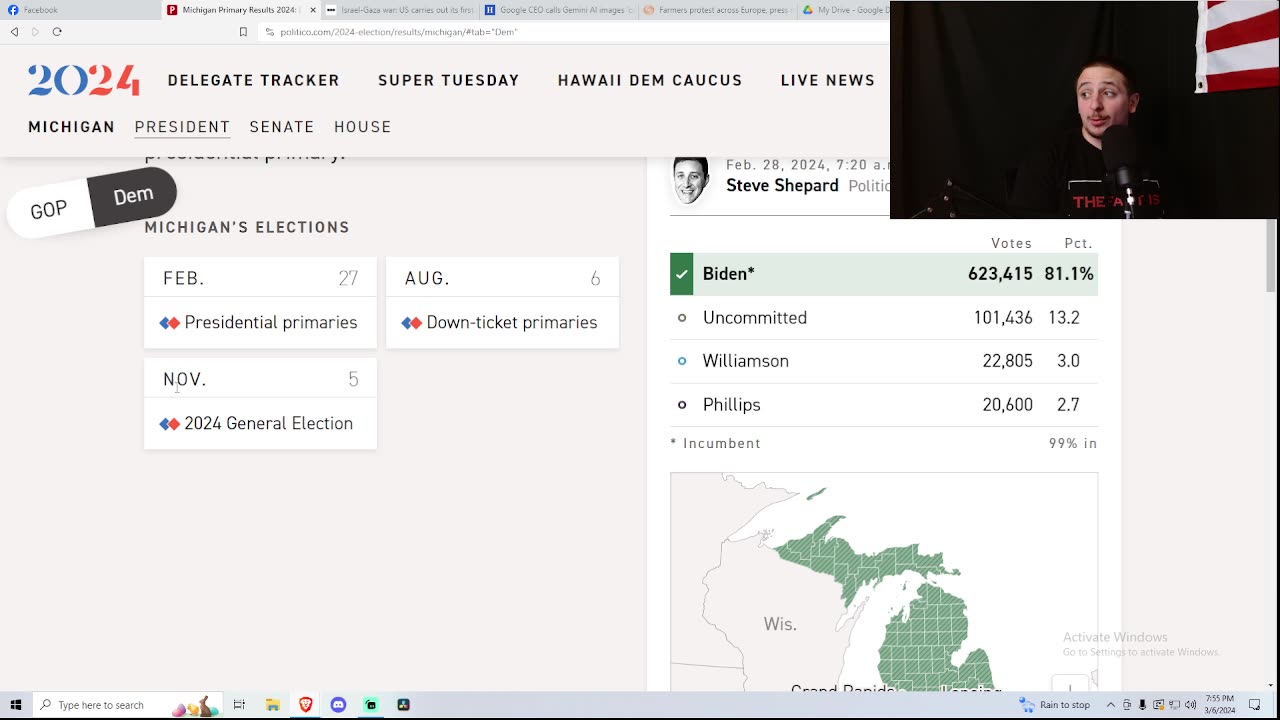Select the PRESIDENT race tab
This screenshot has width=1280, height=720.
click(182, 127)
